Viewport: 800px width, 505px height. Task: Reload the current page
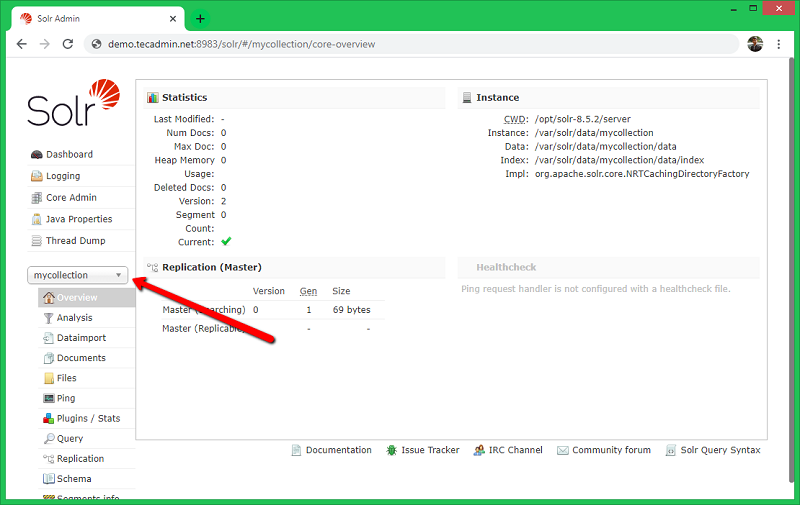[x=68, y=44]
